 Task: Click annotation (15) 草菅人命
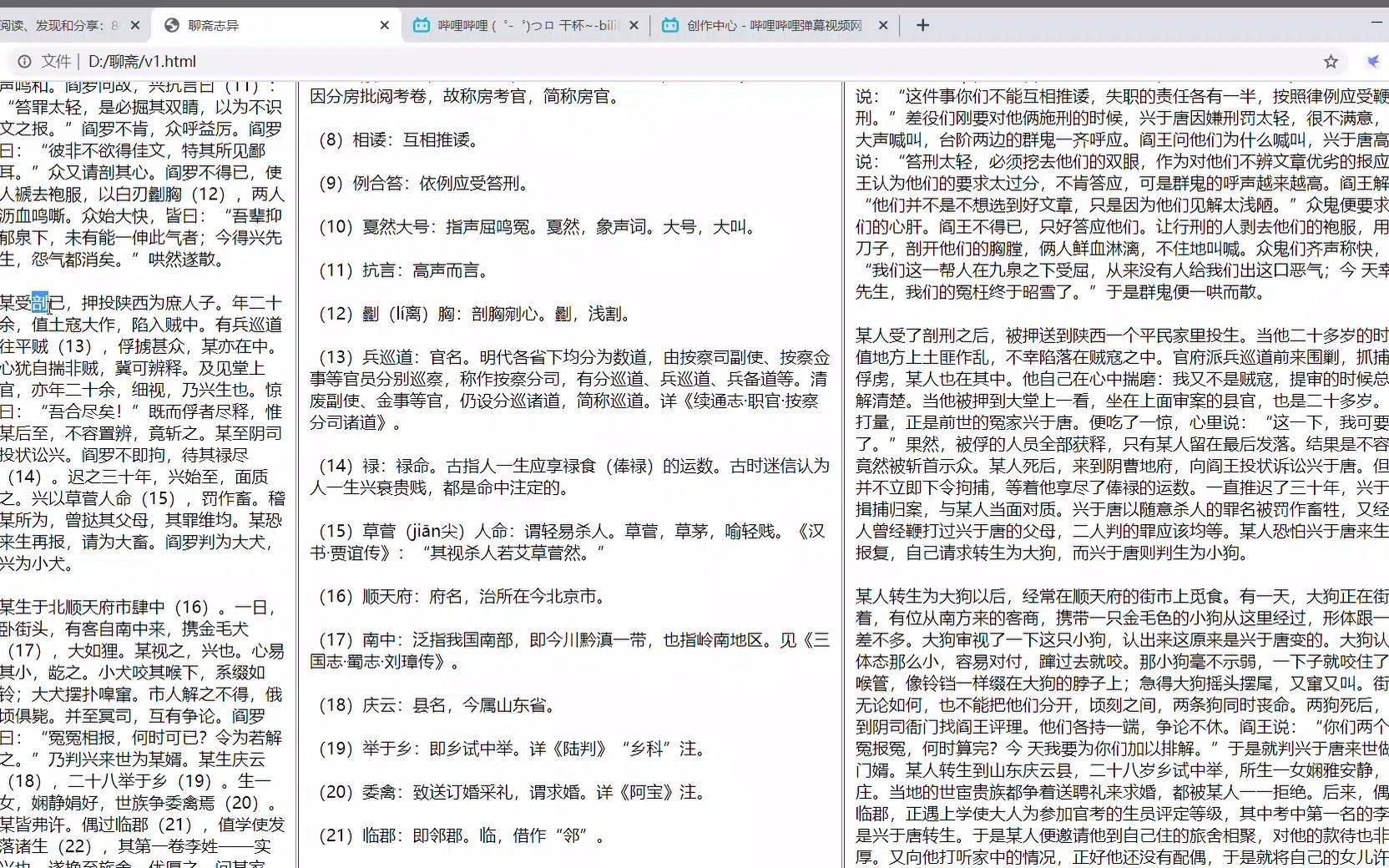click(568, 542)
